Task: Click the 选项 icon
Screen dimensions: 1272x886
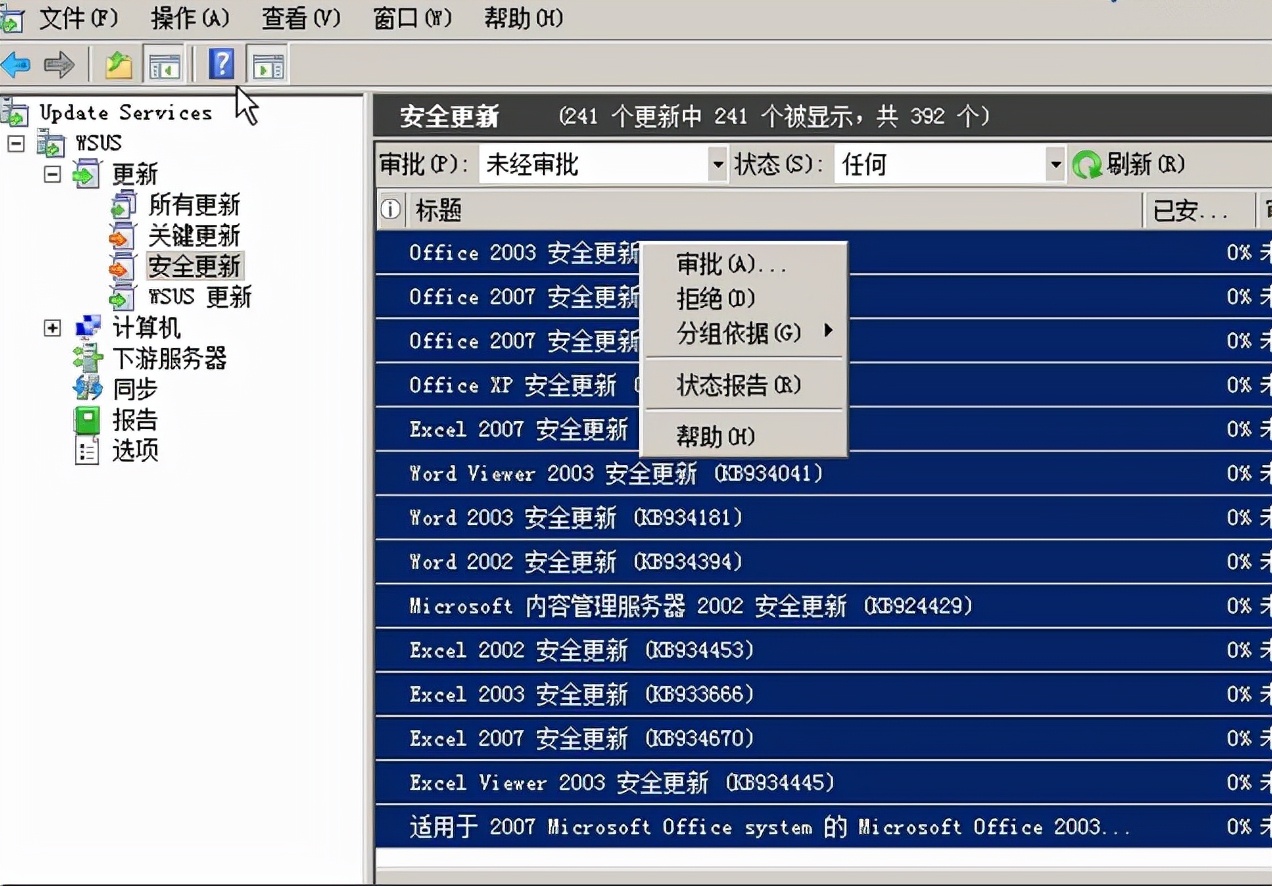Action: 88,450
